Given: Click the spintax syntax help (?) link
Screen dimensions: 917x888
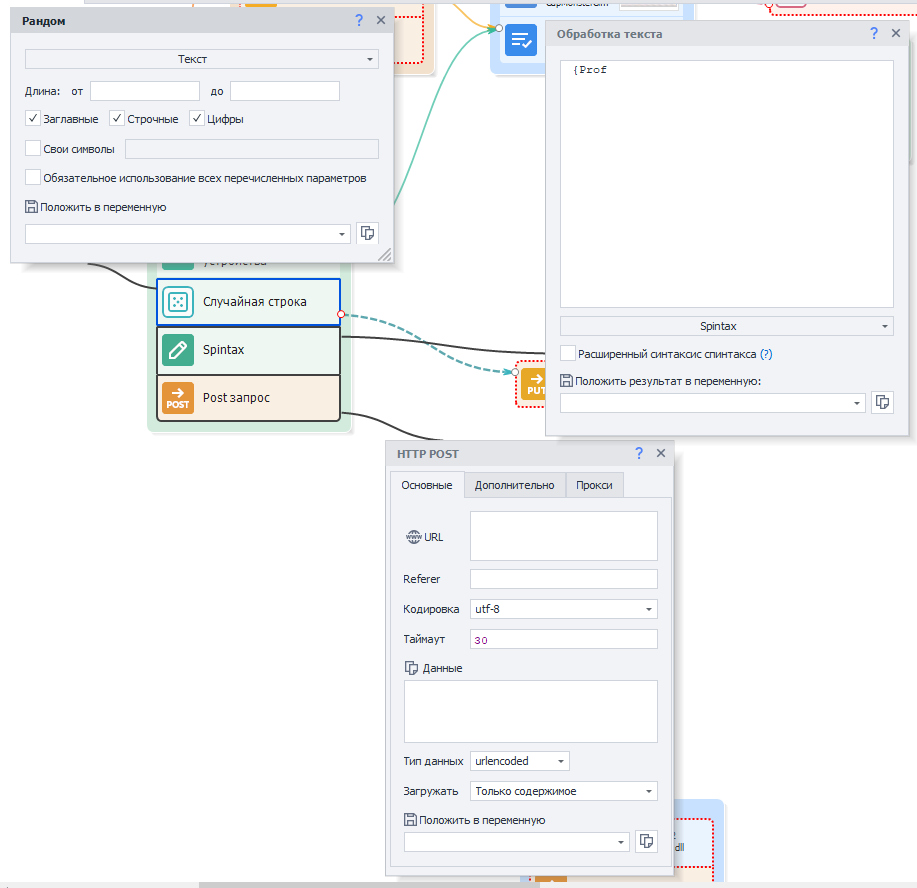Looking at the screenshot, I should pos(766,354).
